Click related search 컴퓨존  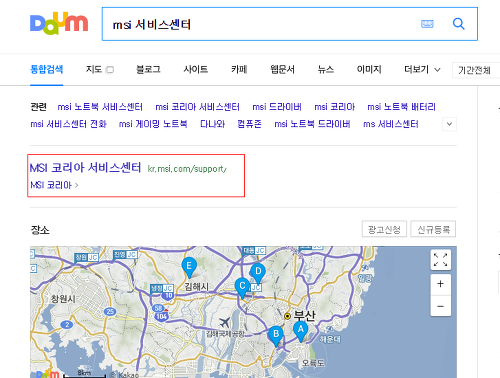249,124
